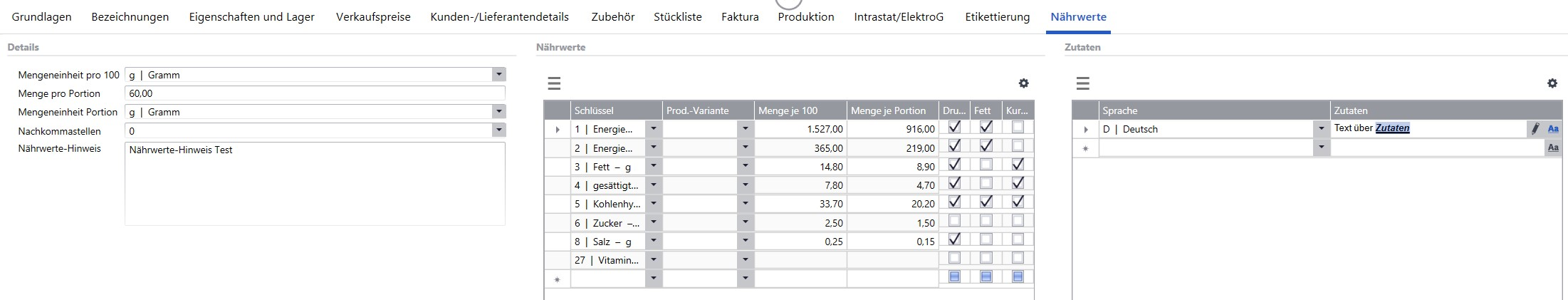
Task: Click the Aa text format icon in Deutsch row
Action: [1553, 129]
